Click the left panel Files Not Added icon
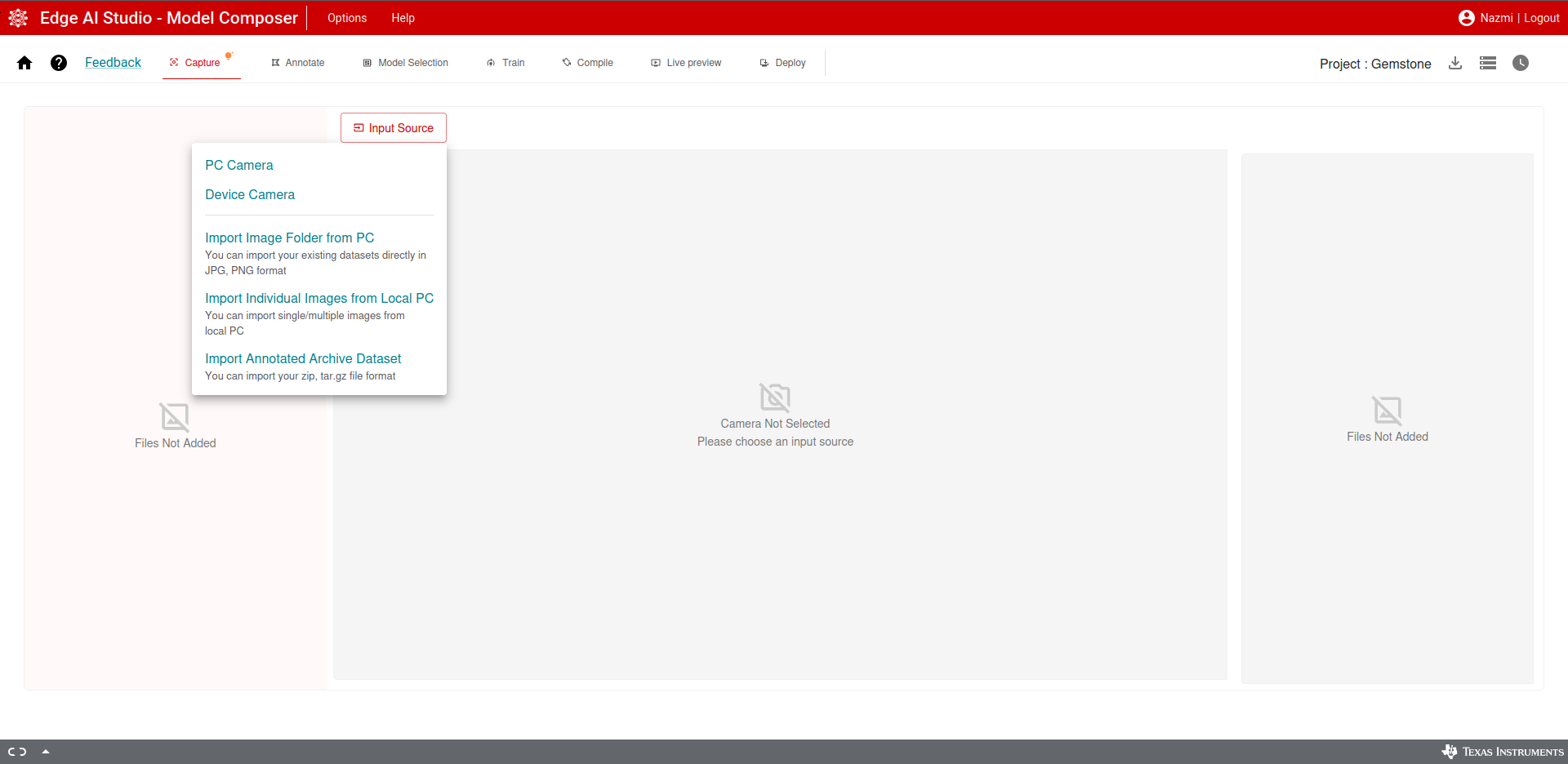Screen dimensions: 1568x764 coord(175,417)
